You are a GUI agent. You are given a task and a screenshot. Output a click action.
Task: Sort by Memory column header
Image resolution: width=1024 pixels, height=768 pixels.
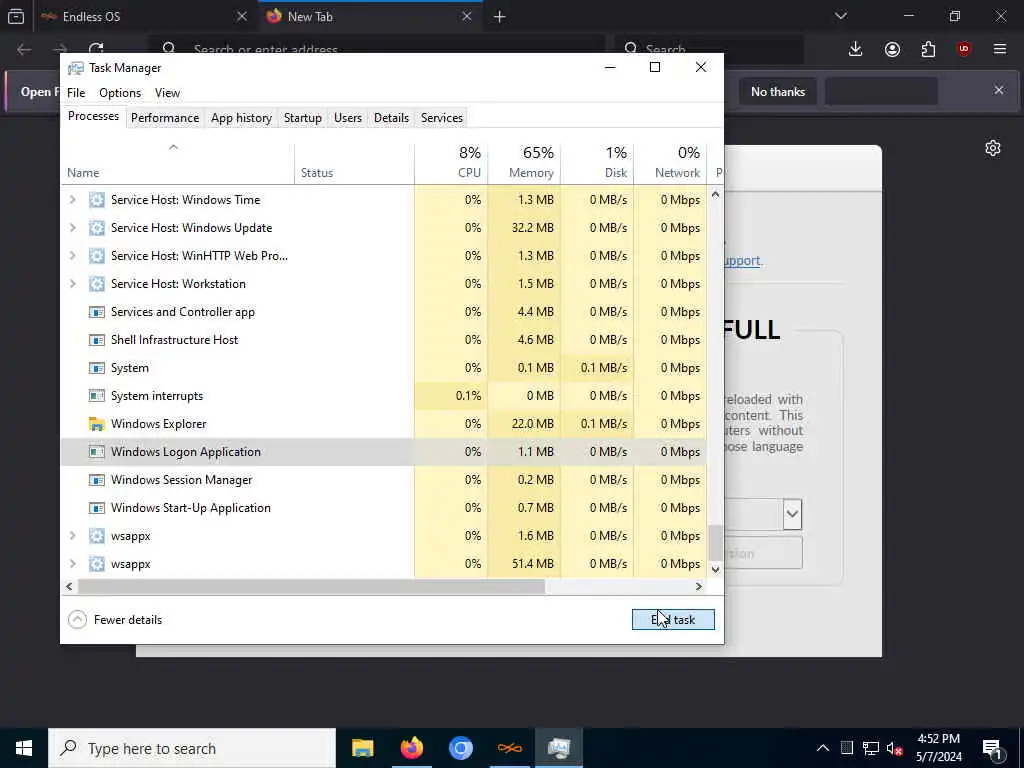524,162
